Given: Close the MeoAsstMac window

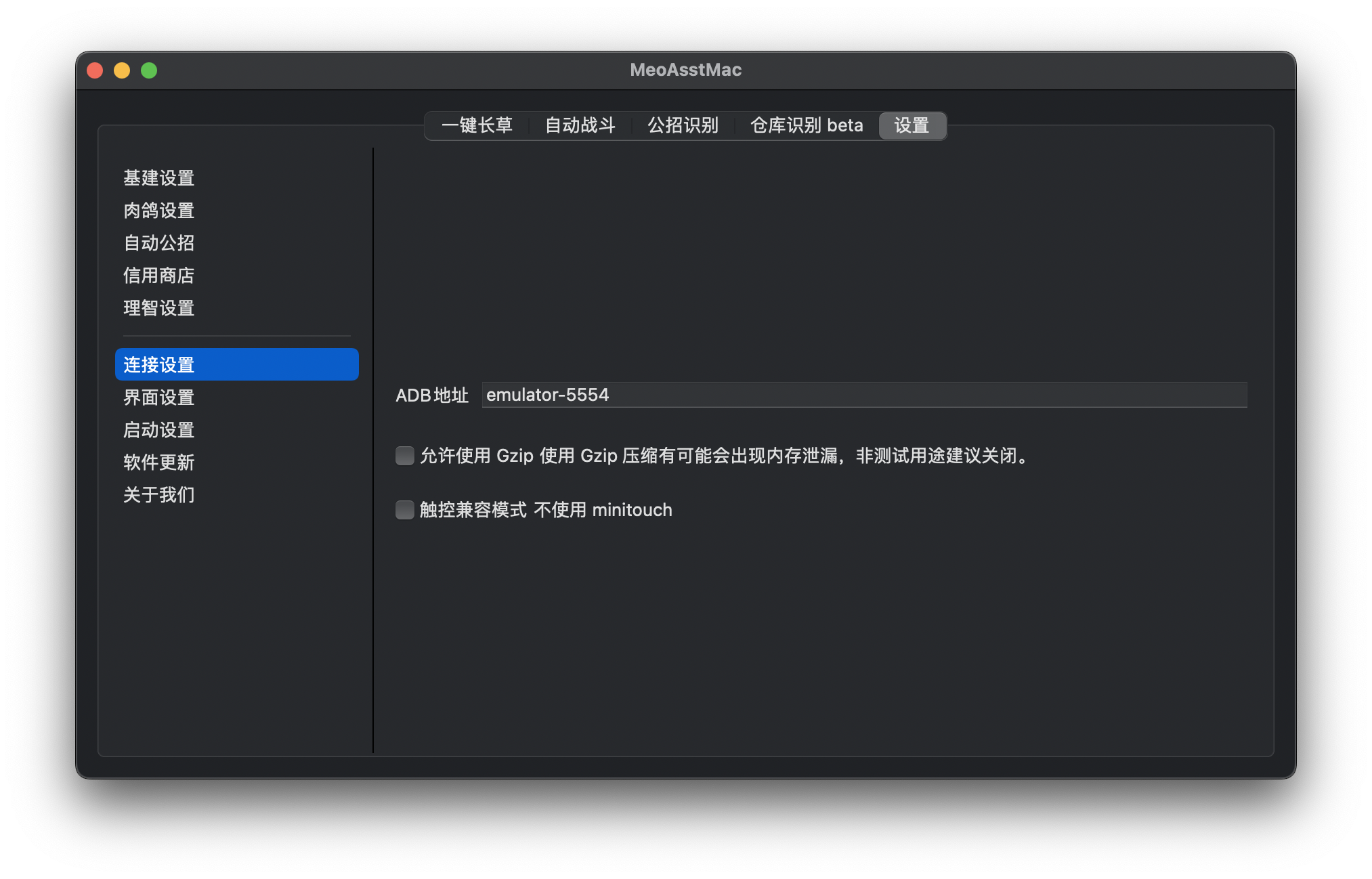Looking at the screenshot, I should [95, 70].
